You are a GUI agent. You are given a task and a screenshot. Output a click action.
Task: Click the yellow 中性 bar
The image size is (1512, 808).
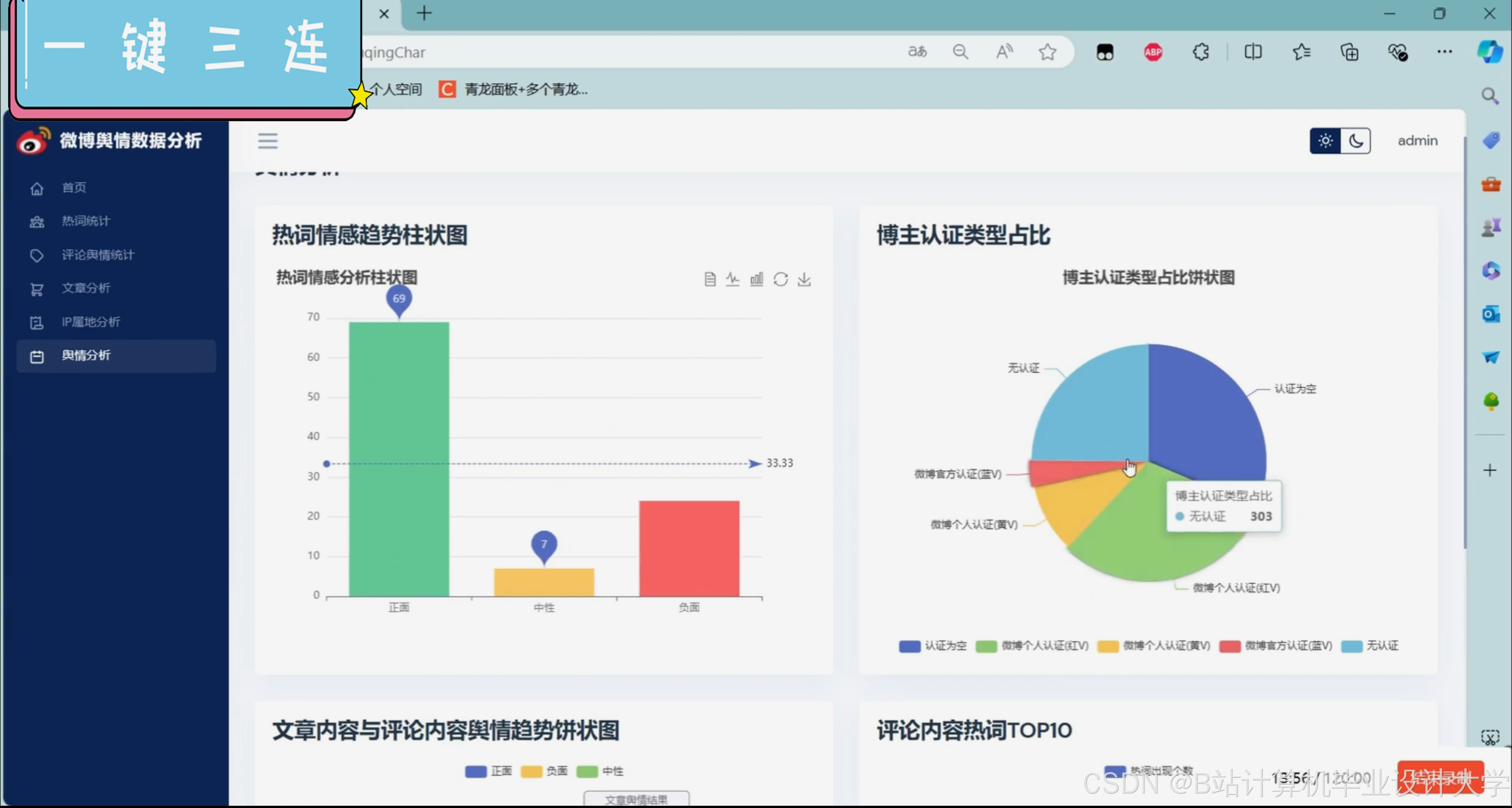point(544,582)
